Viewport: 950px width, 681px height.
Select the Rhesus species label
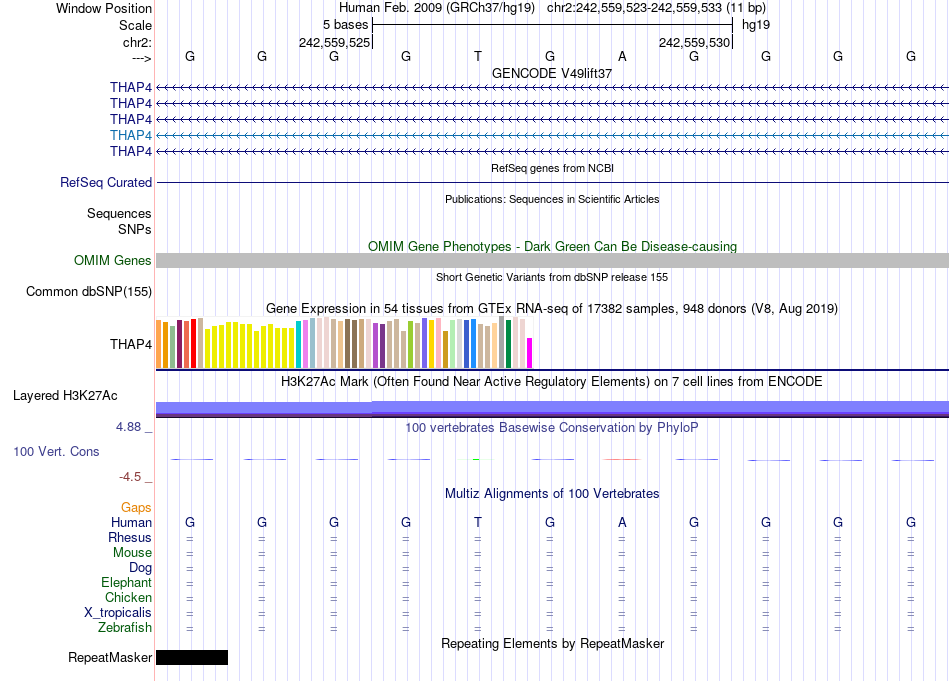[x=130, y=537]
